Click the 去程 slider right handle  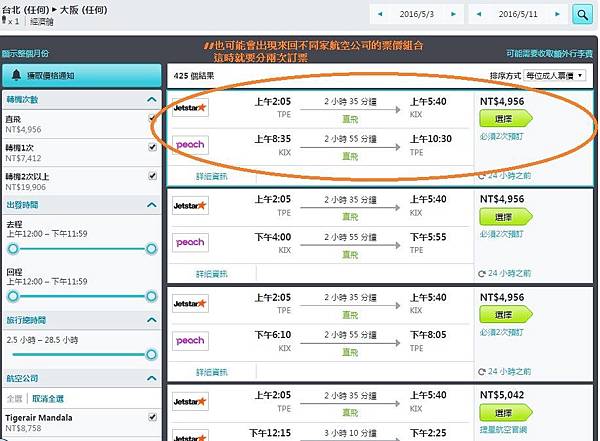coord(152,249)
